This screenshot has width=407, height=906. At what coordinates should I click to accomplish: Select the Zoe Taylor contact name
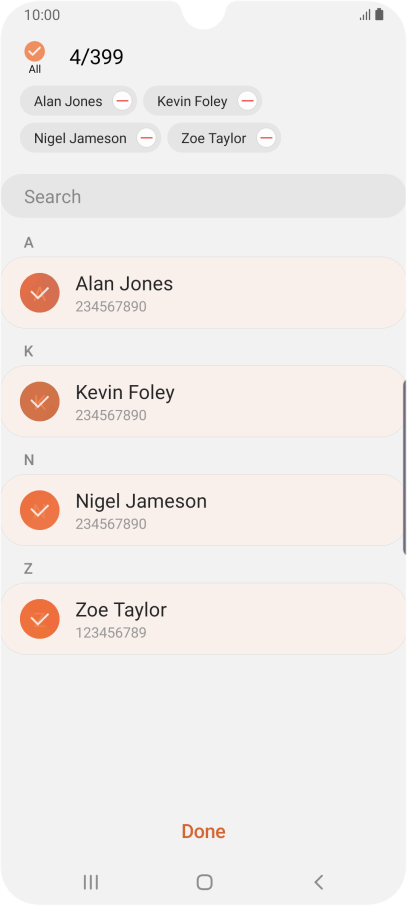click(121, 610)
